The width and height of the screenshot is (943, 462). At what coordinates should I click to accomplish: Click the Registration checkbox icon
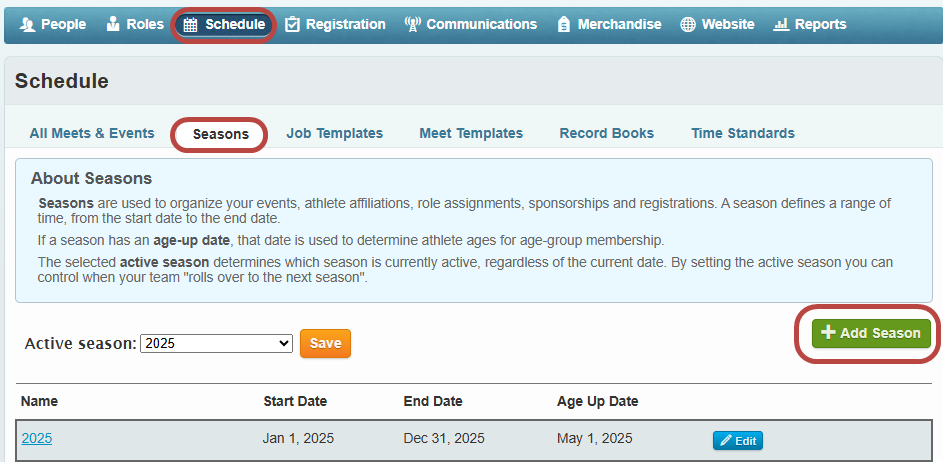[292, 24]
